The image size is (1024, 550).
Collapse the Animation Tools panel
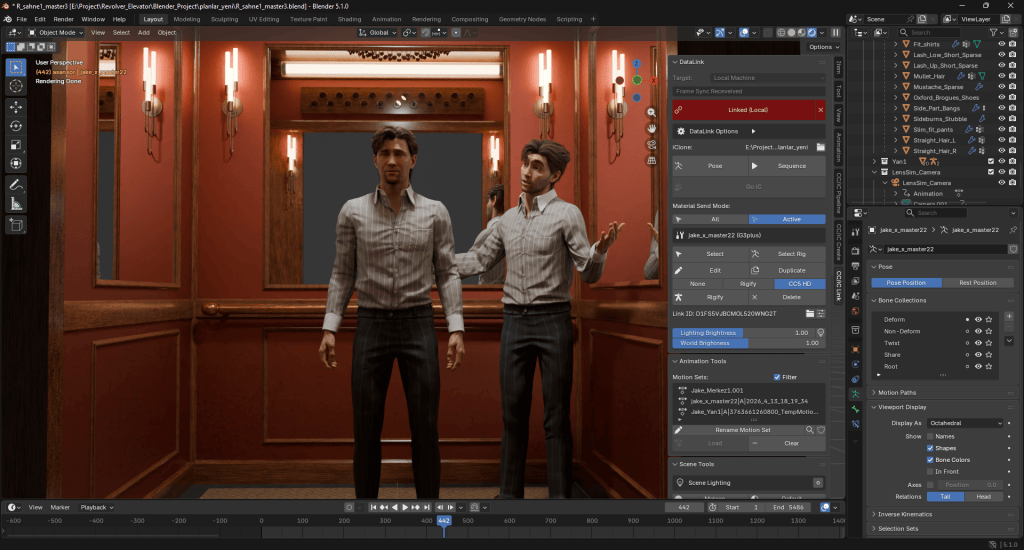(702, 361)
